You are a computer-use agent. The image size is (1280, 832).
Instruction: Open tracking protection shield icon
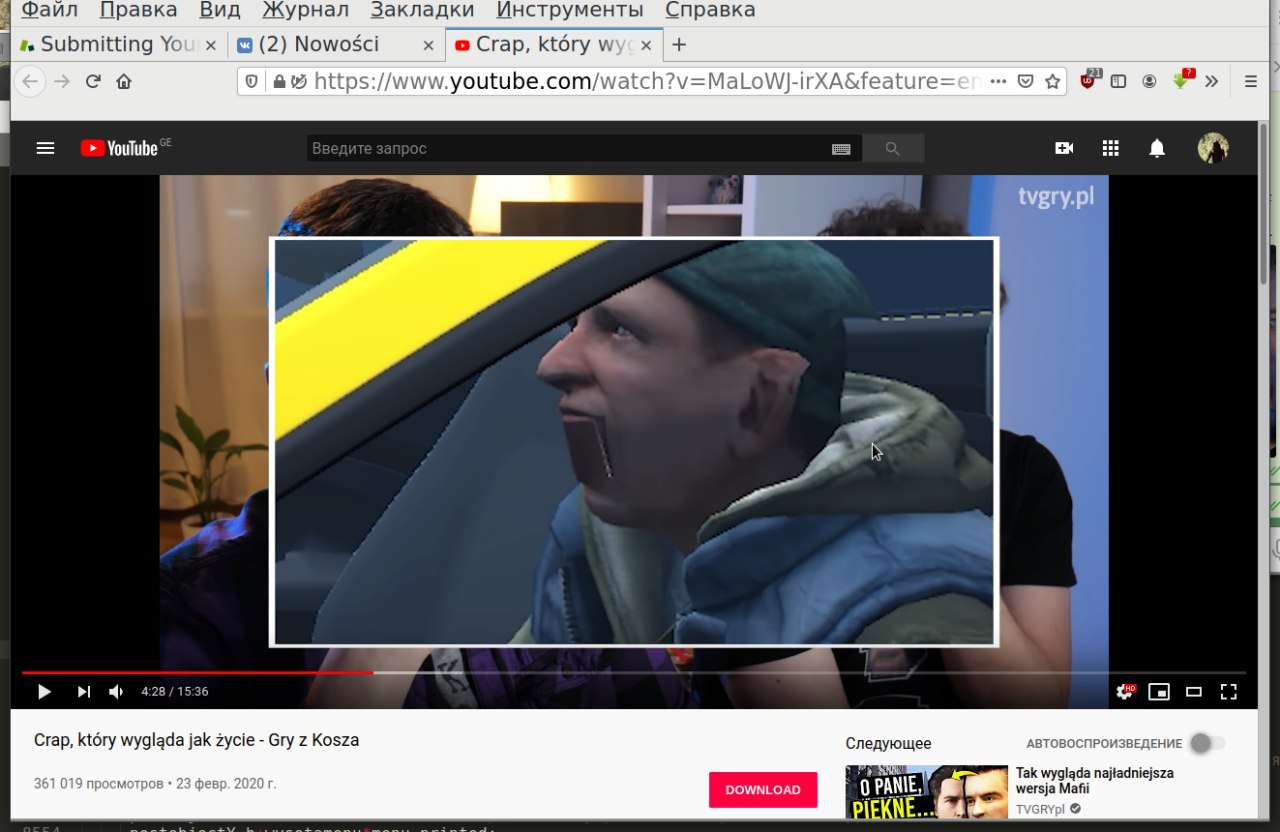(x=252, y=81)
